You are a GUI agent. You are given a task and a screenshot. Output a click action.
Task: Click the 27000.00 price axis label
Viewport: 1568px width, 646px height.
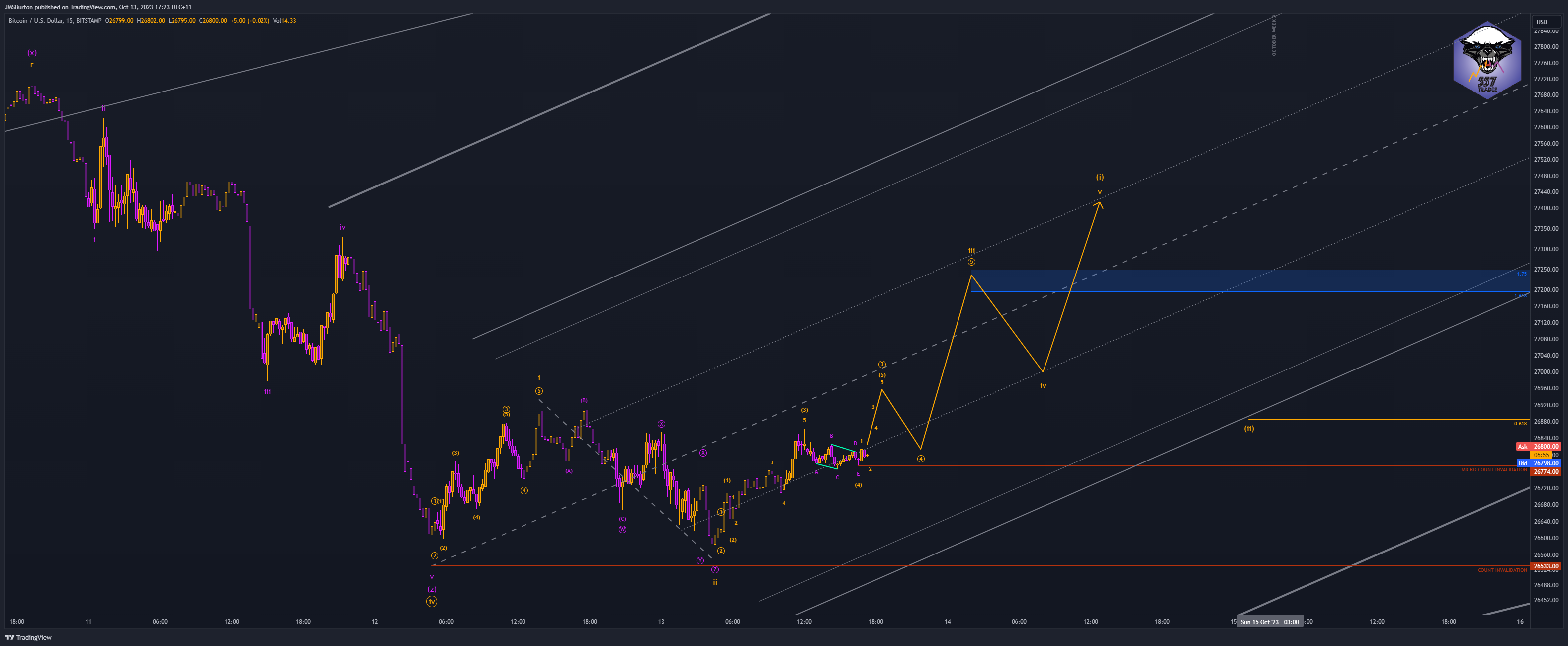coord(1546,372)
